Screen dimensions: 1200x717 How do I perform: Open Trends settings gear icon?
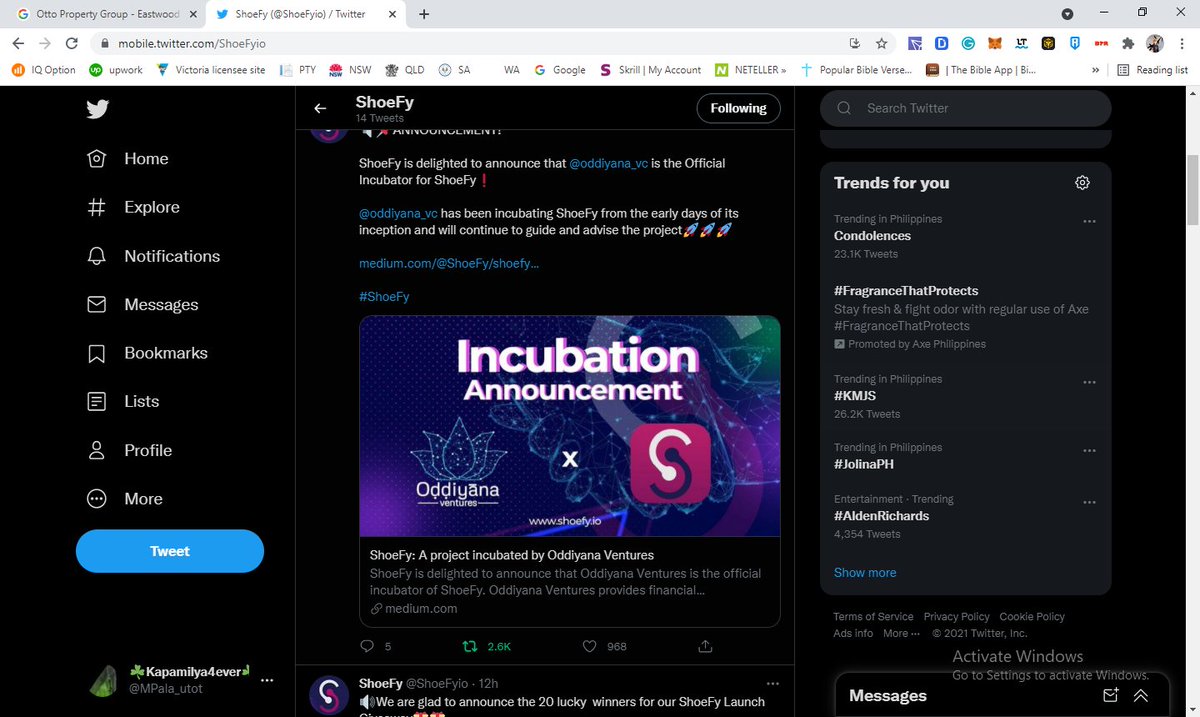(x=1082, y=182)
